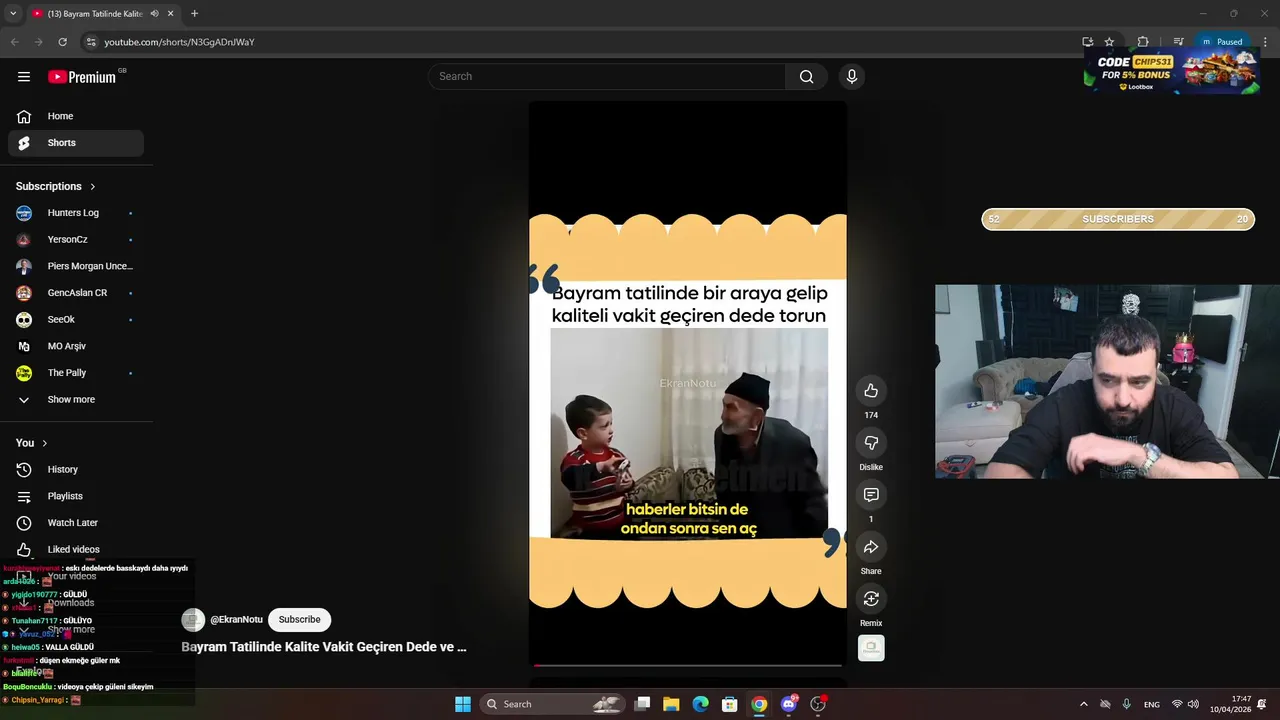Click the YouTube Premium logo
Image resolution: width=1280 pixels, height=720 pixels.
tap(82, 77)
